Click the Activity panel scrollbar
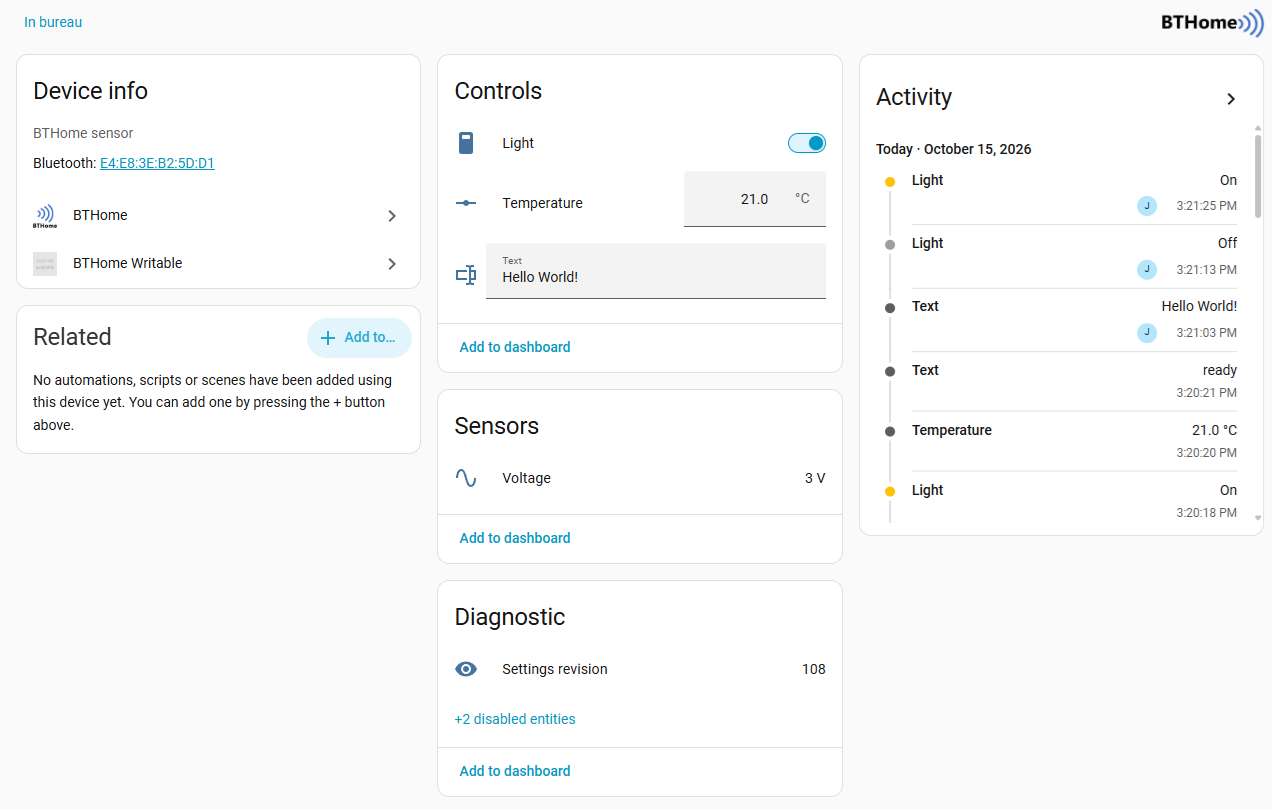1272x809 pixels. tap(1258, 176)
